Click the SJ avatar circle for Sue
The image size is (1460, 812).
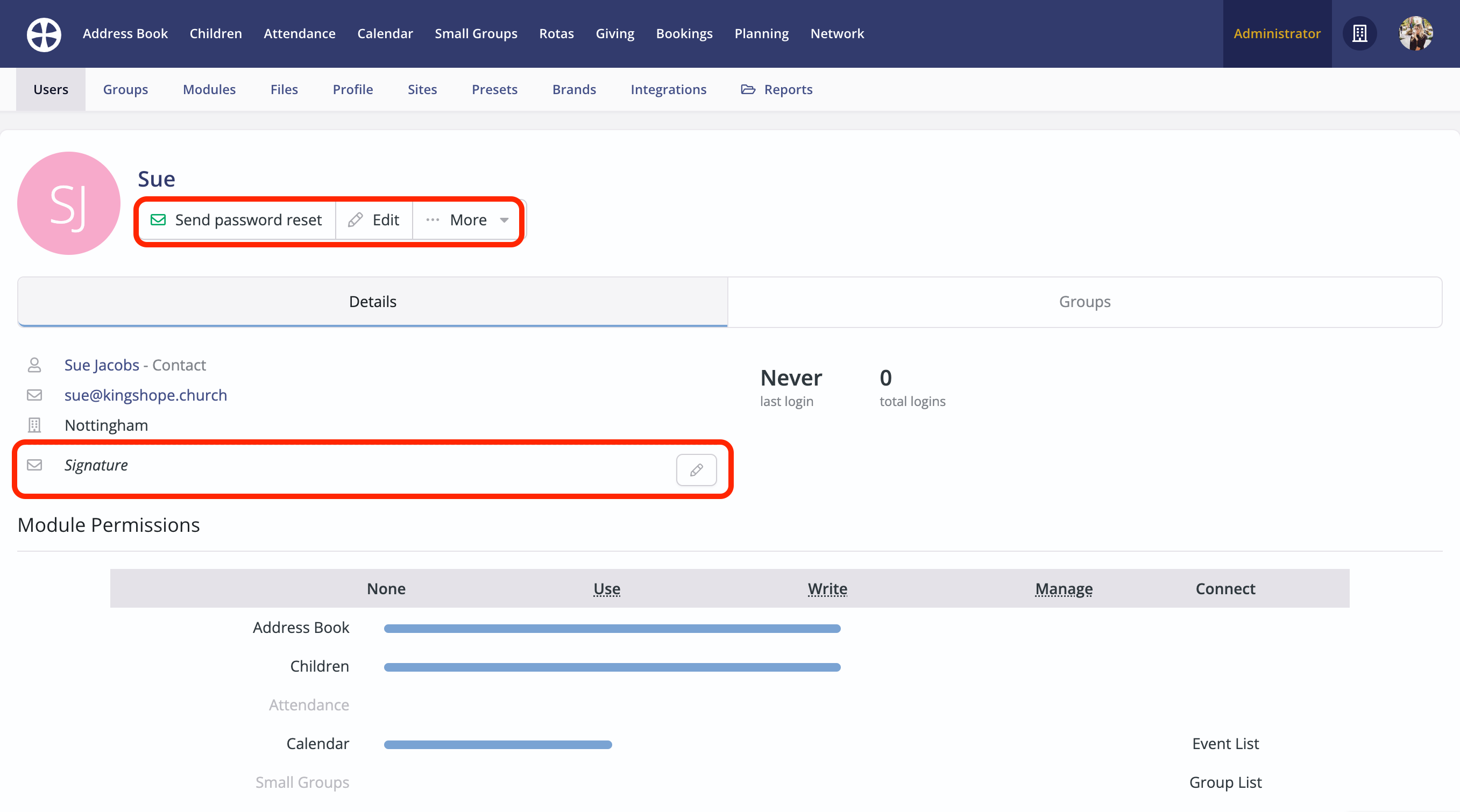pyautogui.click(x=68, y=203)
